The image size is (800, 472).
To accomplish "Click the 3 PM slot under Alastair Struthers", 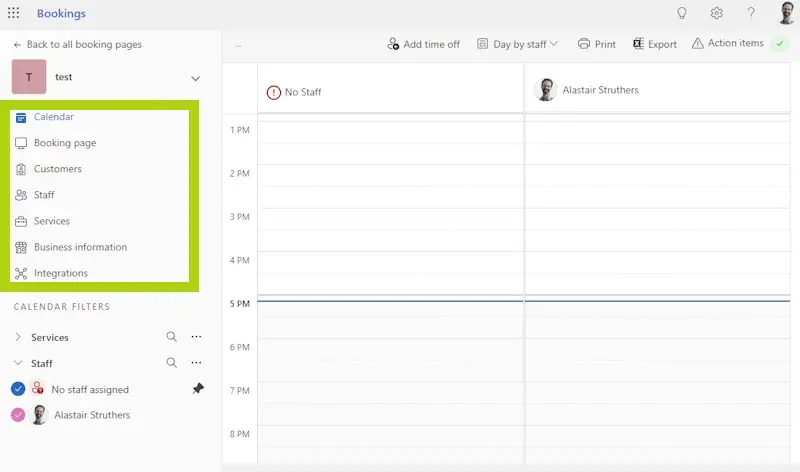I will click(661, 229).
